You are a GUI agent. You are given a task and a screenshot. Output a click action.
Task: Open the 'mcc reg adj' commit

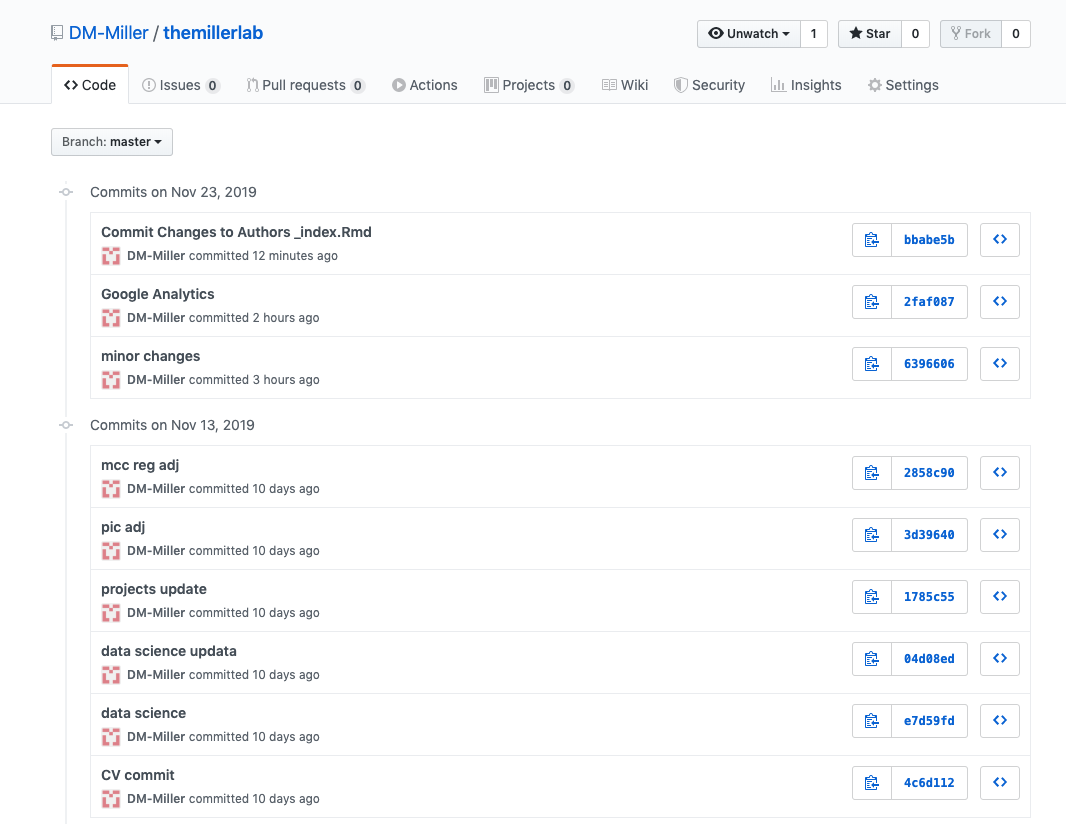(x=140, y=465)
